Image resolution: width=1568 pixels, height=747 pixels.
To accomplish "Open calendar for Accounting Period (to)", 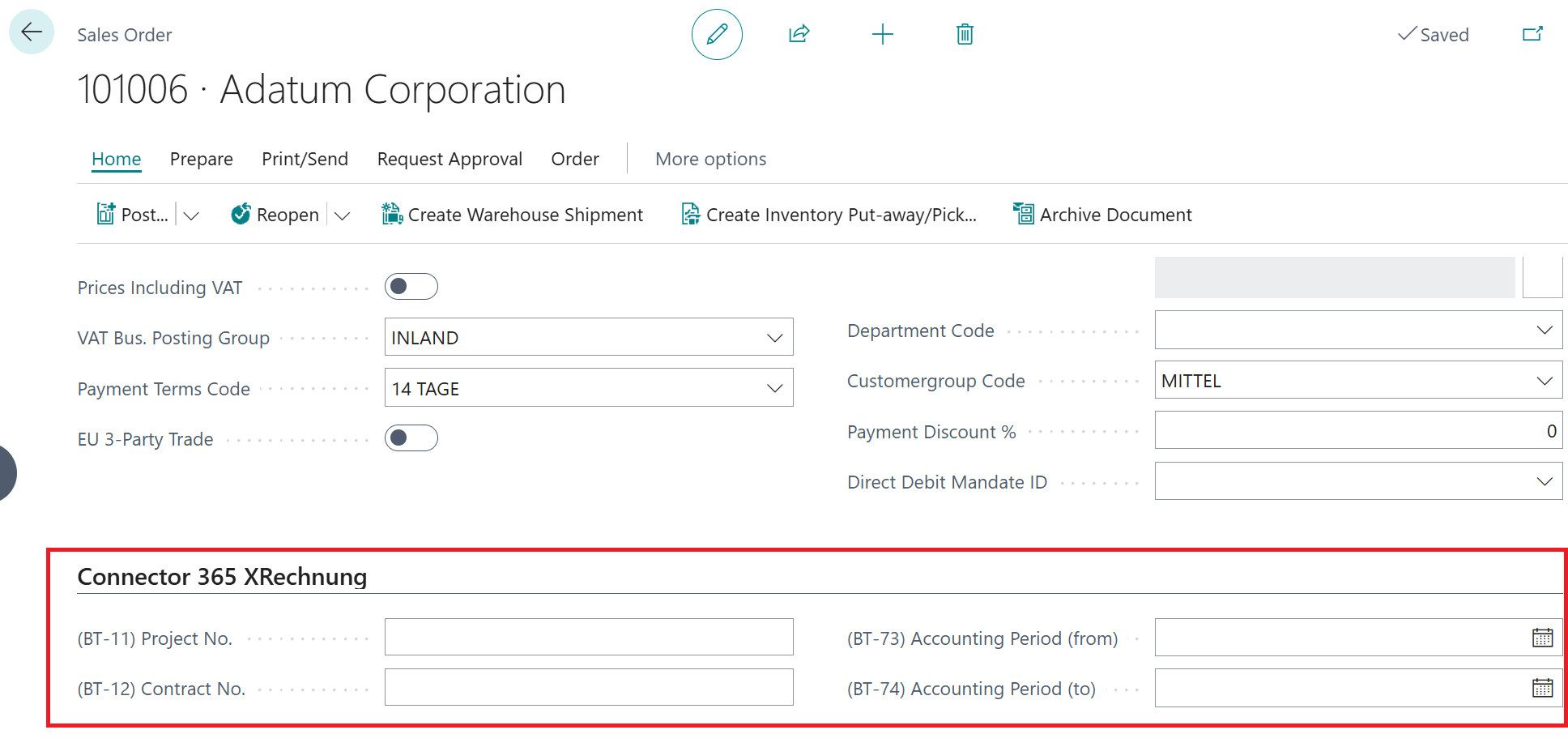I will pyautogui.click(x=1542, y=689).
